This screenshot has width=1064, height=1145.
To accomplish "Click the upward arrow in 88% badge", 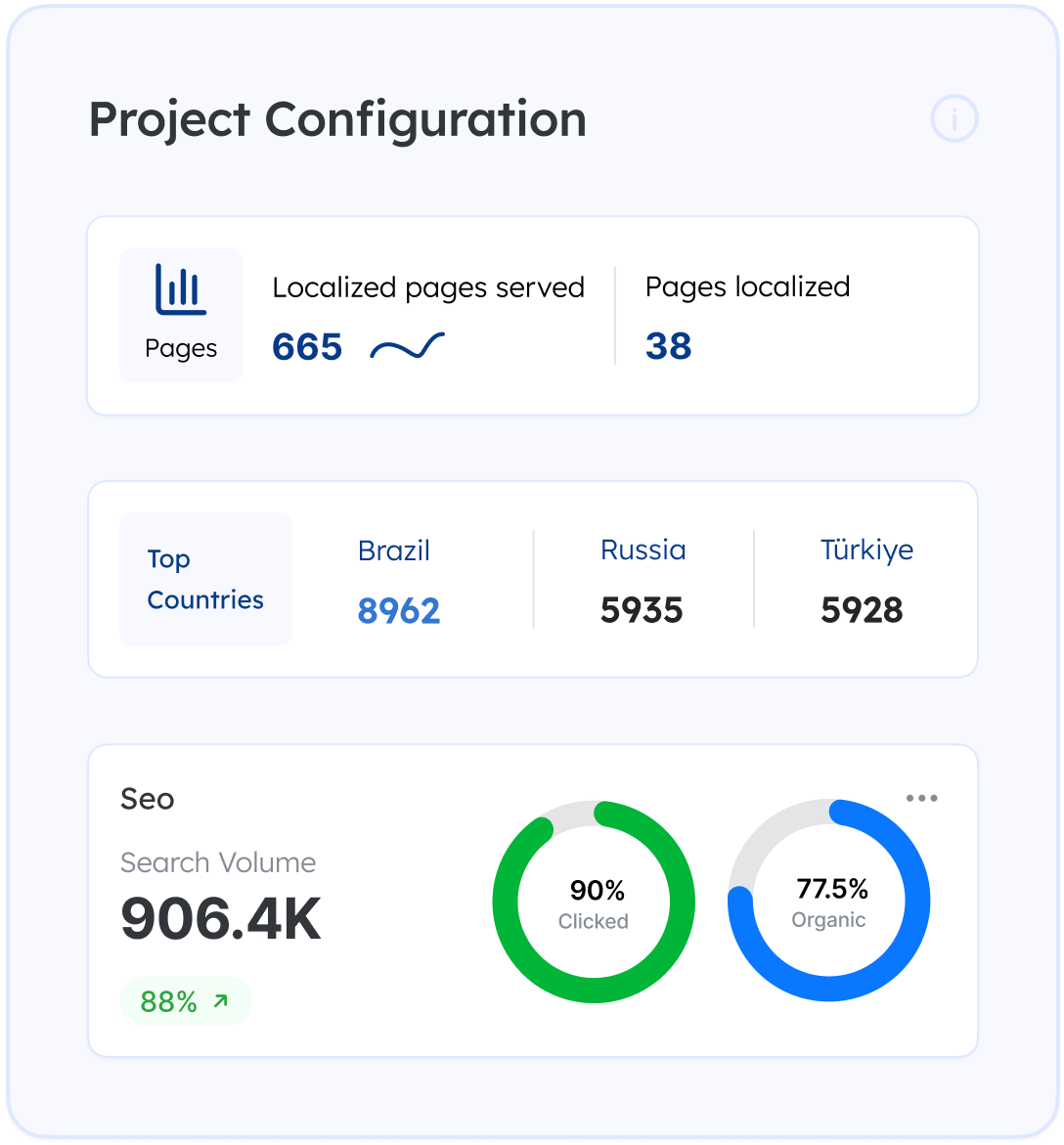I will point(221,1001).
